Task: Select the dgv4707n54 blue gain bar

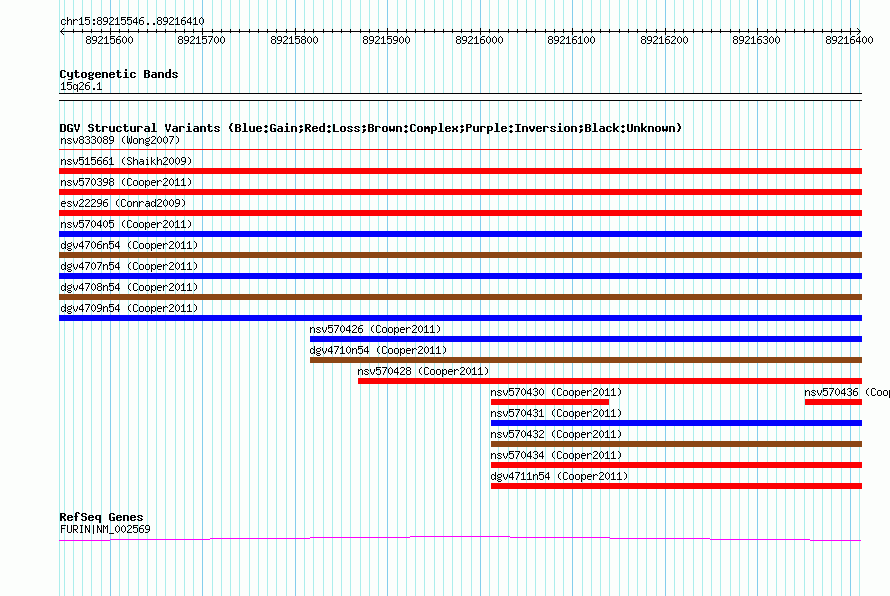Action: (460, 276)
